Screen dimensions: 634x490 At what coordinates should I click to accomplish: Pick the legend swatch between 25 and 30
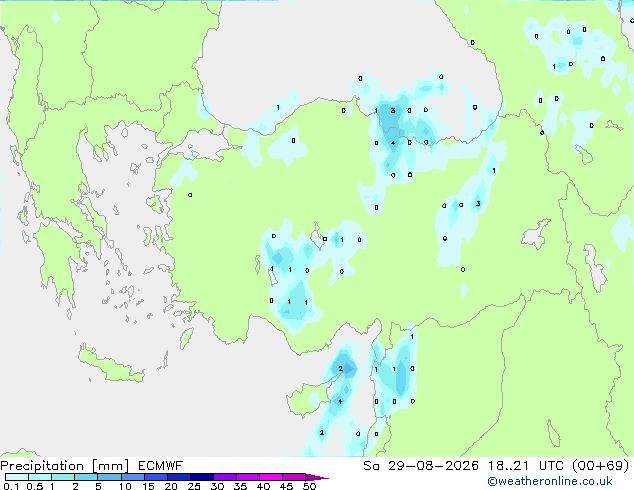[202, 477]
